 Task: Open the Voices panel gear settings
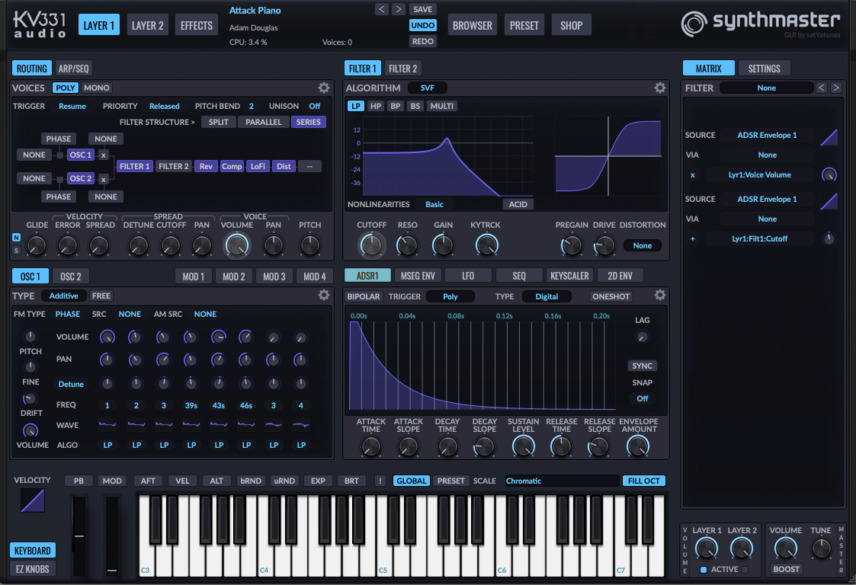[324, 88]
